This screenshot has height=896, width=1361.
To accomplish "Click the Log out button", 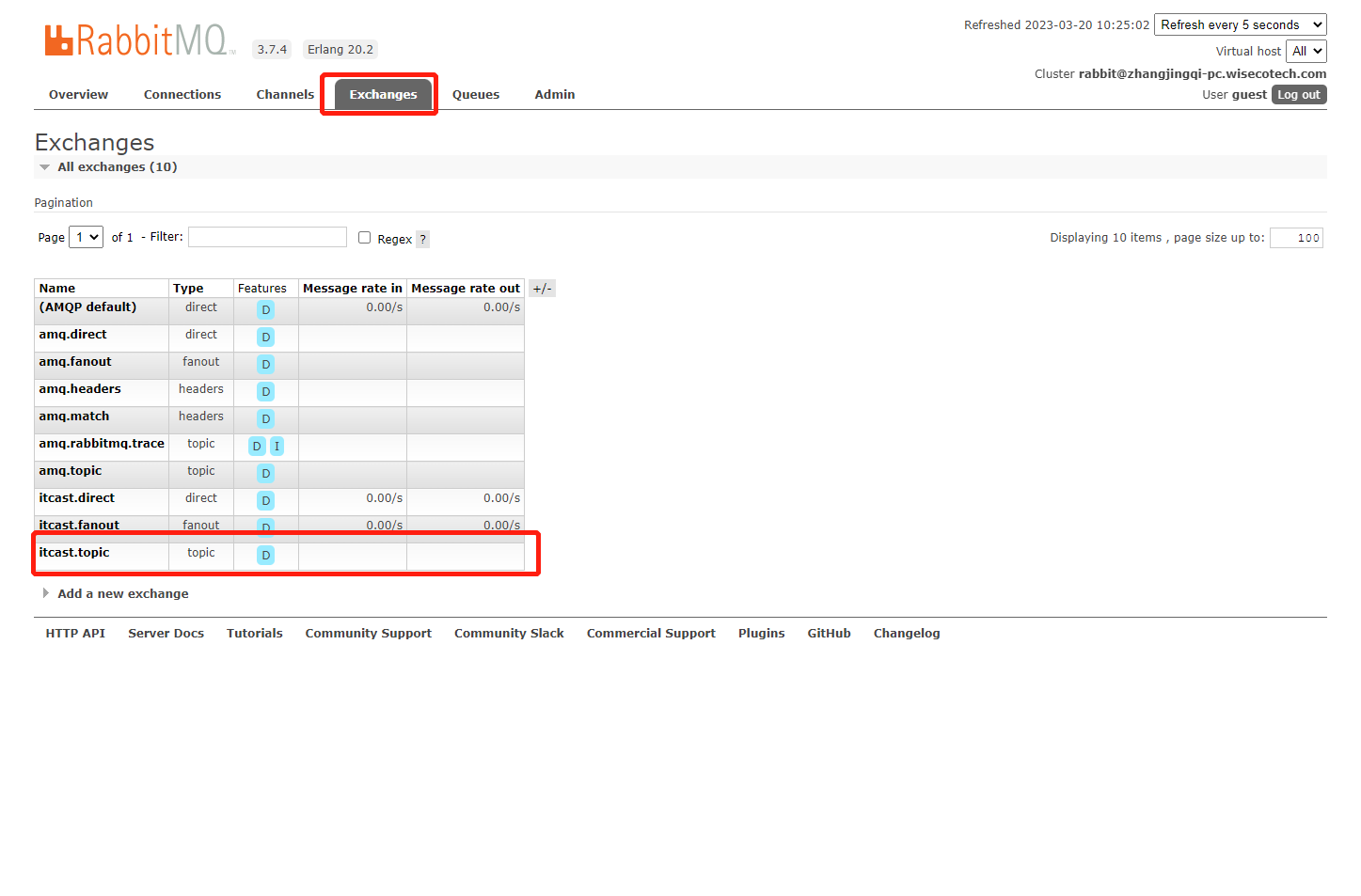I will (x=1299, y=94).
